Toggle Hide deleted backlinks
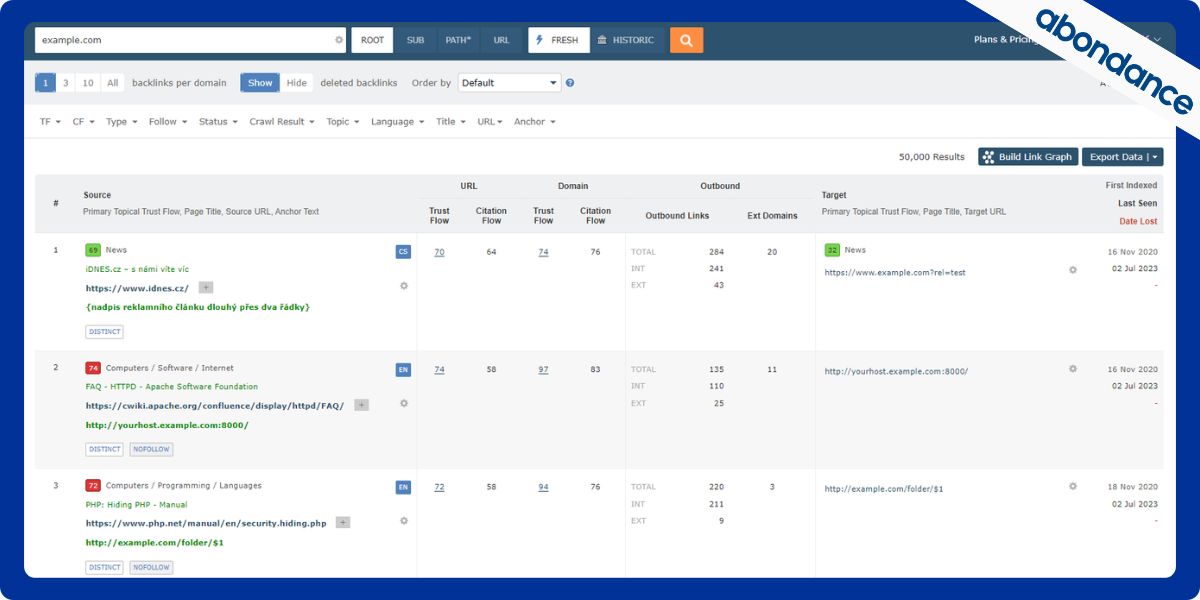1200x600 pixels. tap(297, 83)
